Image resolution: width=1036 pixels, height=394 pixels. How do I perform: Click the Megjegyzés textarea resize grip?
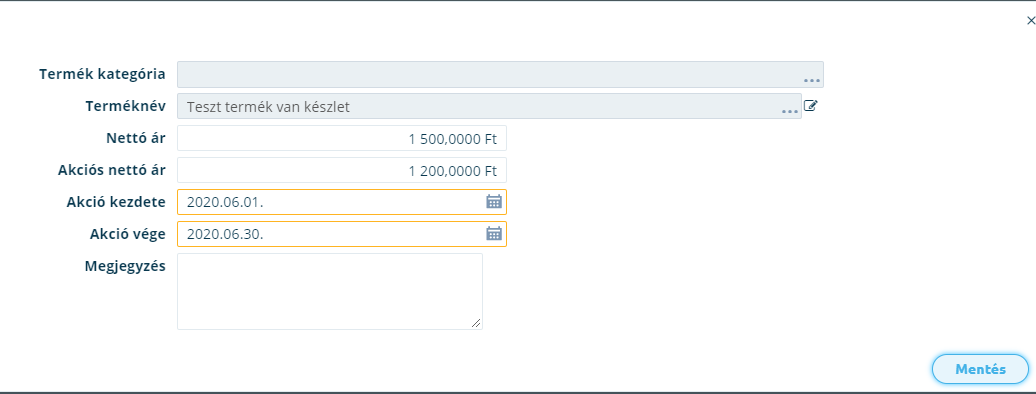coord(476,323)
